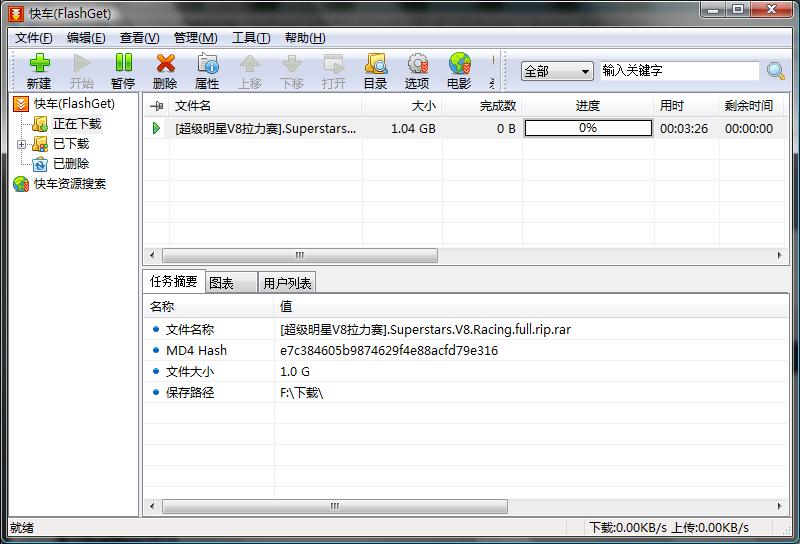Switch to 用户列表 user list tab

[x=287, y=283]
